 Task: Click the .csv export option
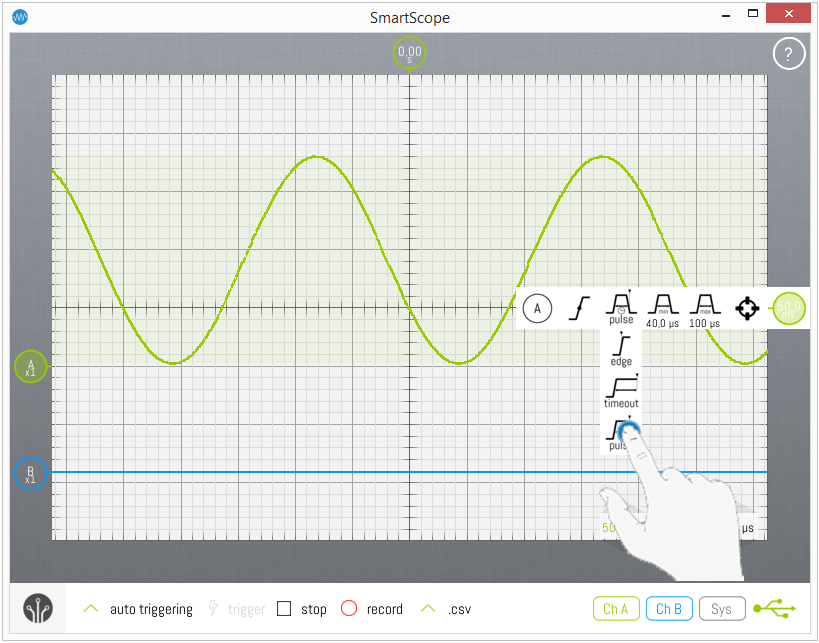click(446, 609)
